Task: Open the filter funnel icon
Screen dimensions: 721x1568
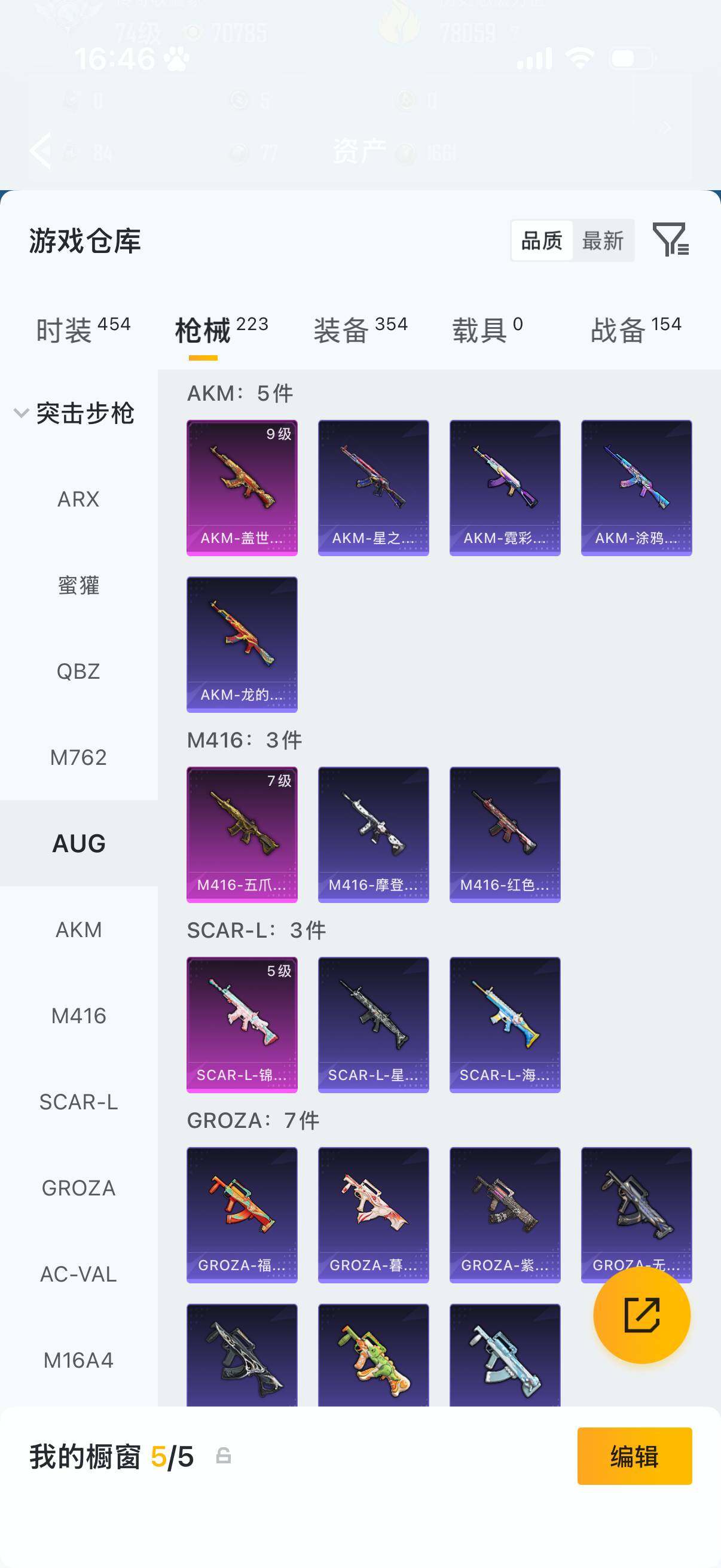Action: 671,239
